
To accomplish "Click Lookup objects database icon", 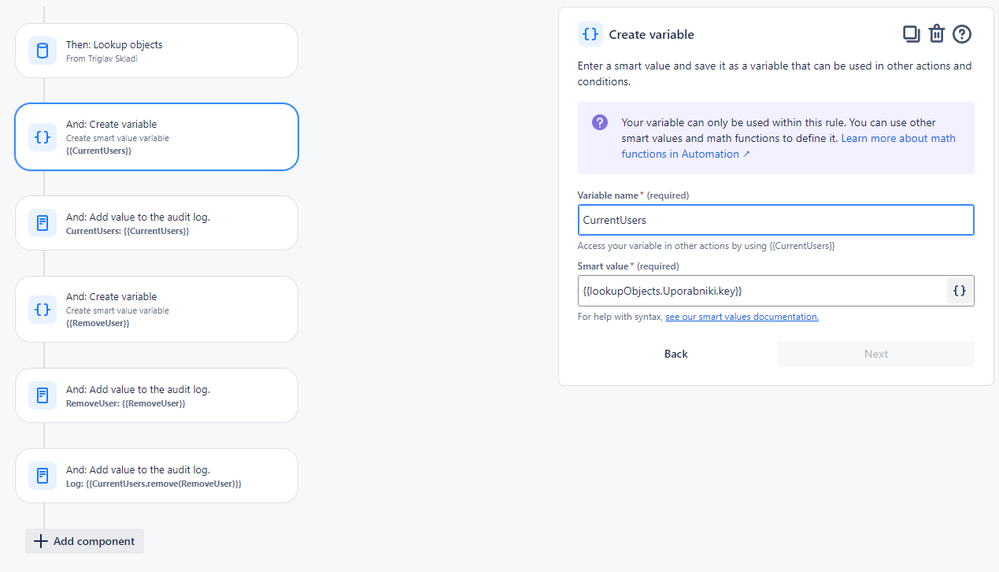I will (42, 51).
